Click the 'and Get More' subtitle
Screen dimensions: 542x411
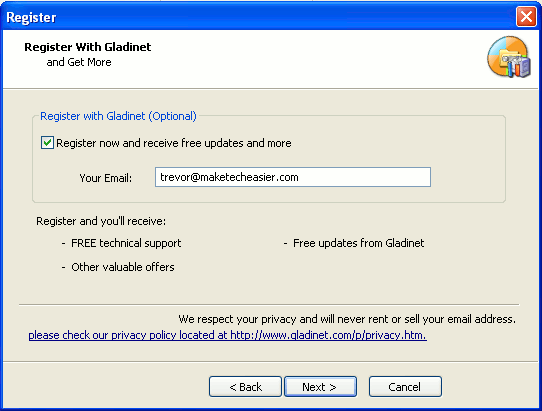tap(79, 62)
